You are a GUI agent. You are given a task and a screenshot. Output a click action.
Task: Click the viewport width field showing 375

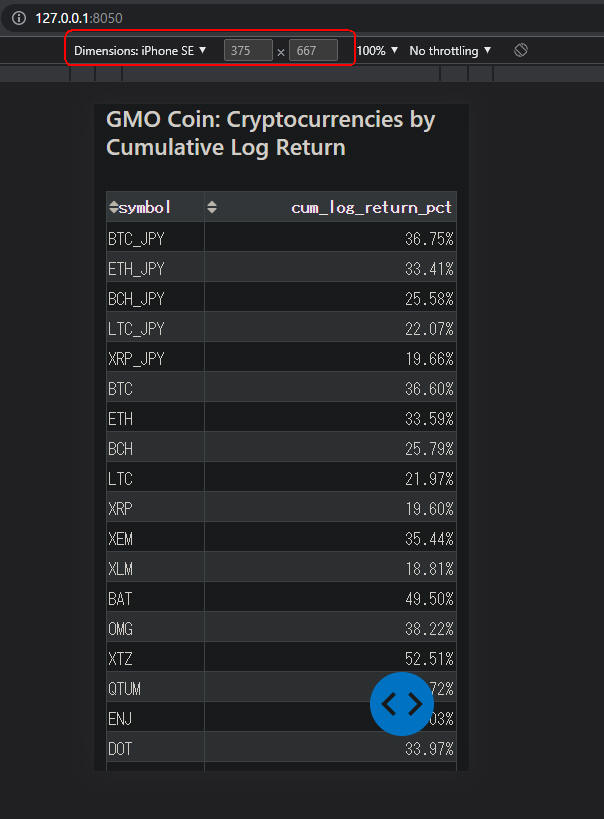click(248, 51)
